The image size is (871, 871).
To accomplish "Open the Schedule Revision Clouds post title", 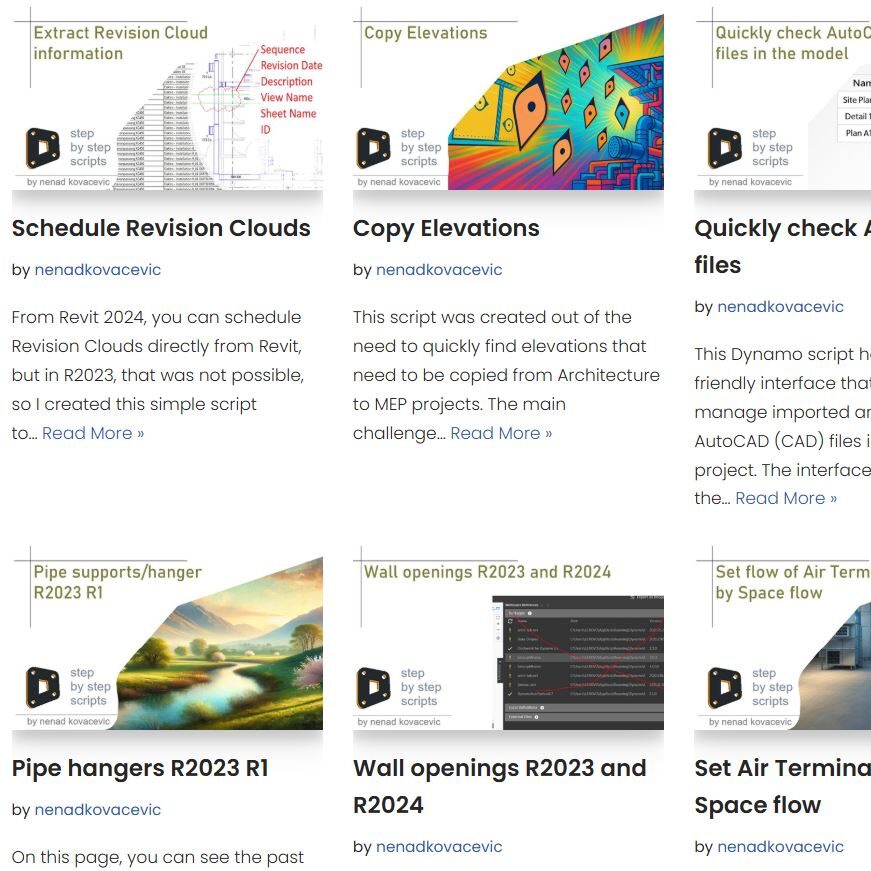I will [x=161, y=228].
